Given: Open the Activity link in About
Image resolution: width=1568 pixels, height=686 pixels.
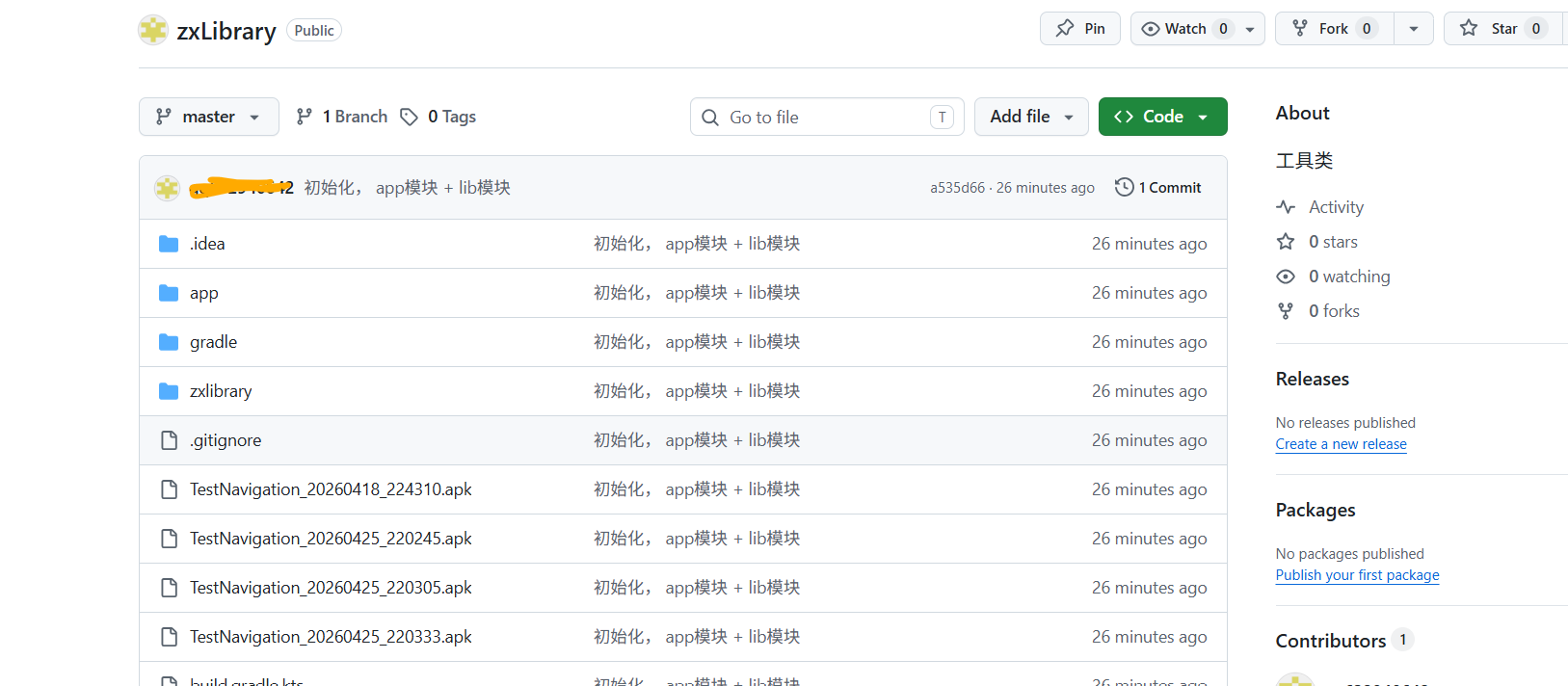Looking at the screenshot, I should (x=1336, y=207).
